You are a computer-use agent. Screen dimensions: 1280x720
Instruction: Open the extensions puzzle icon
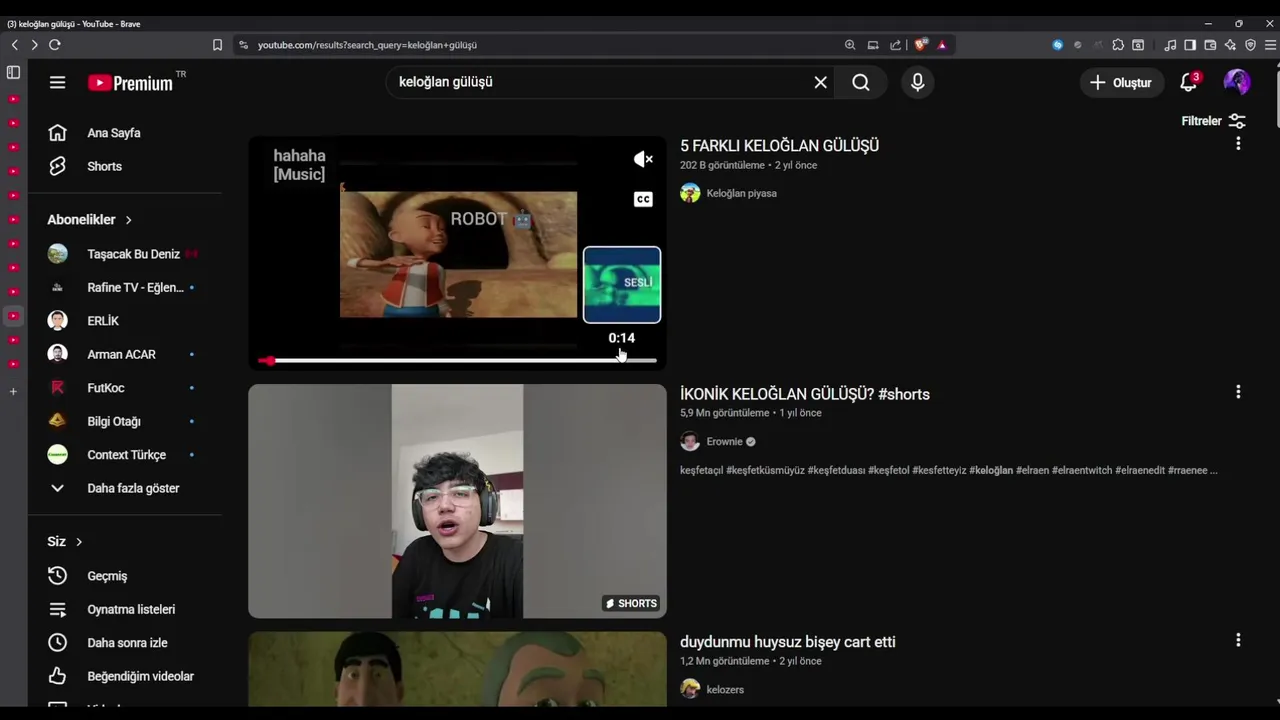(1118, 45)
